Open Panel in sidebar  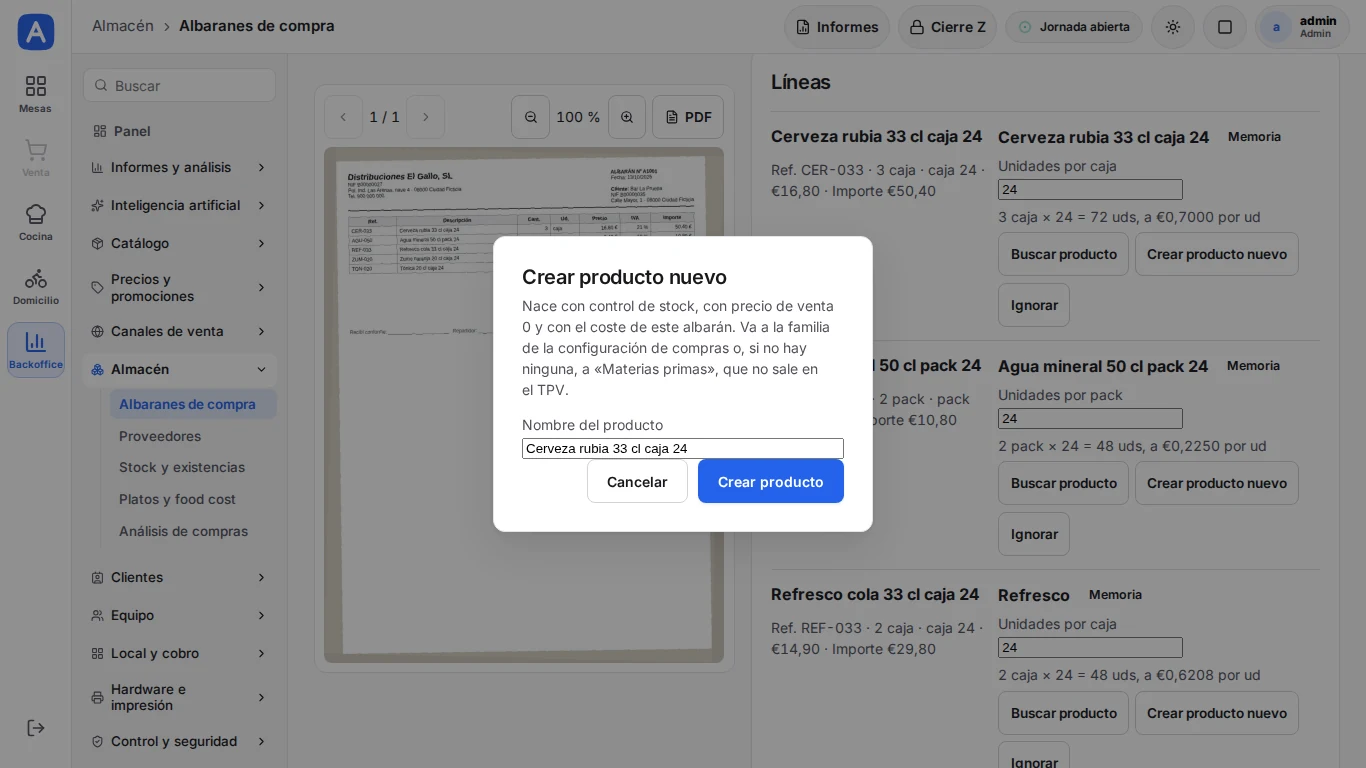[180, 131]
